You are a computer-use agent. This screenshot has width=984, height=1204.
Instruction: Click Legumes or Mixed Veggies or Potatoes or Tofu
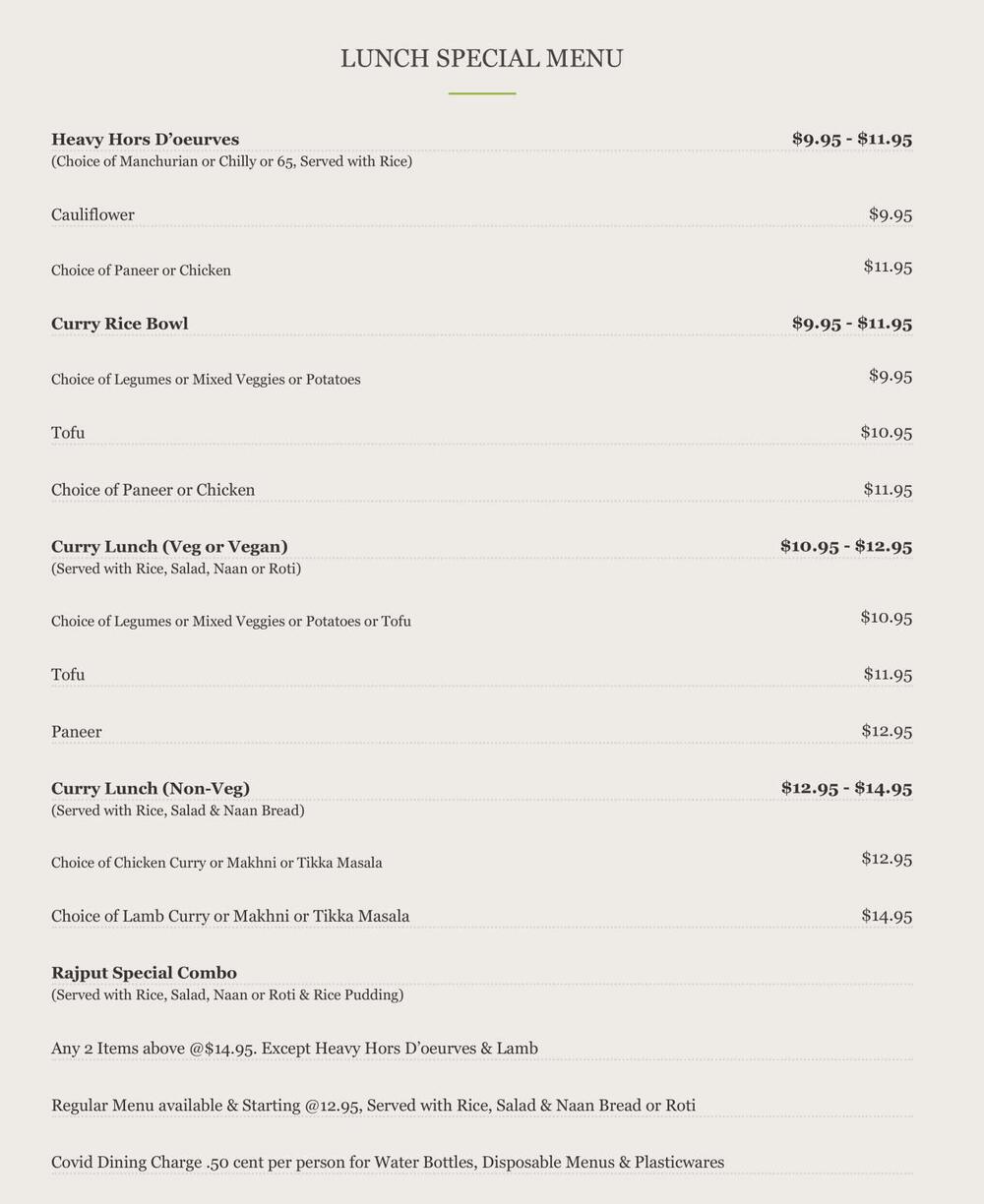click(231, 622)
